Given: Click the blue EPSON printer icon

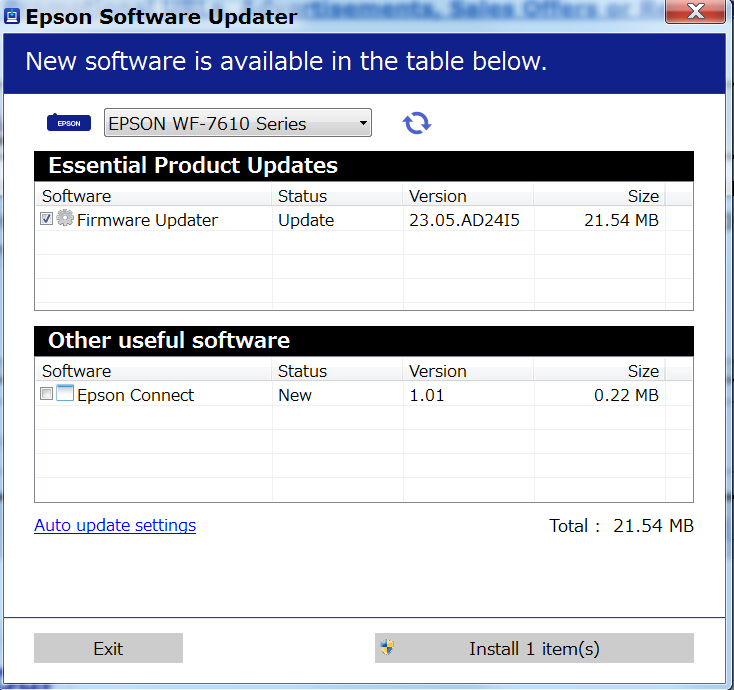Looking at the screenshot, I should 69,123.
